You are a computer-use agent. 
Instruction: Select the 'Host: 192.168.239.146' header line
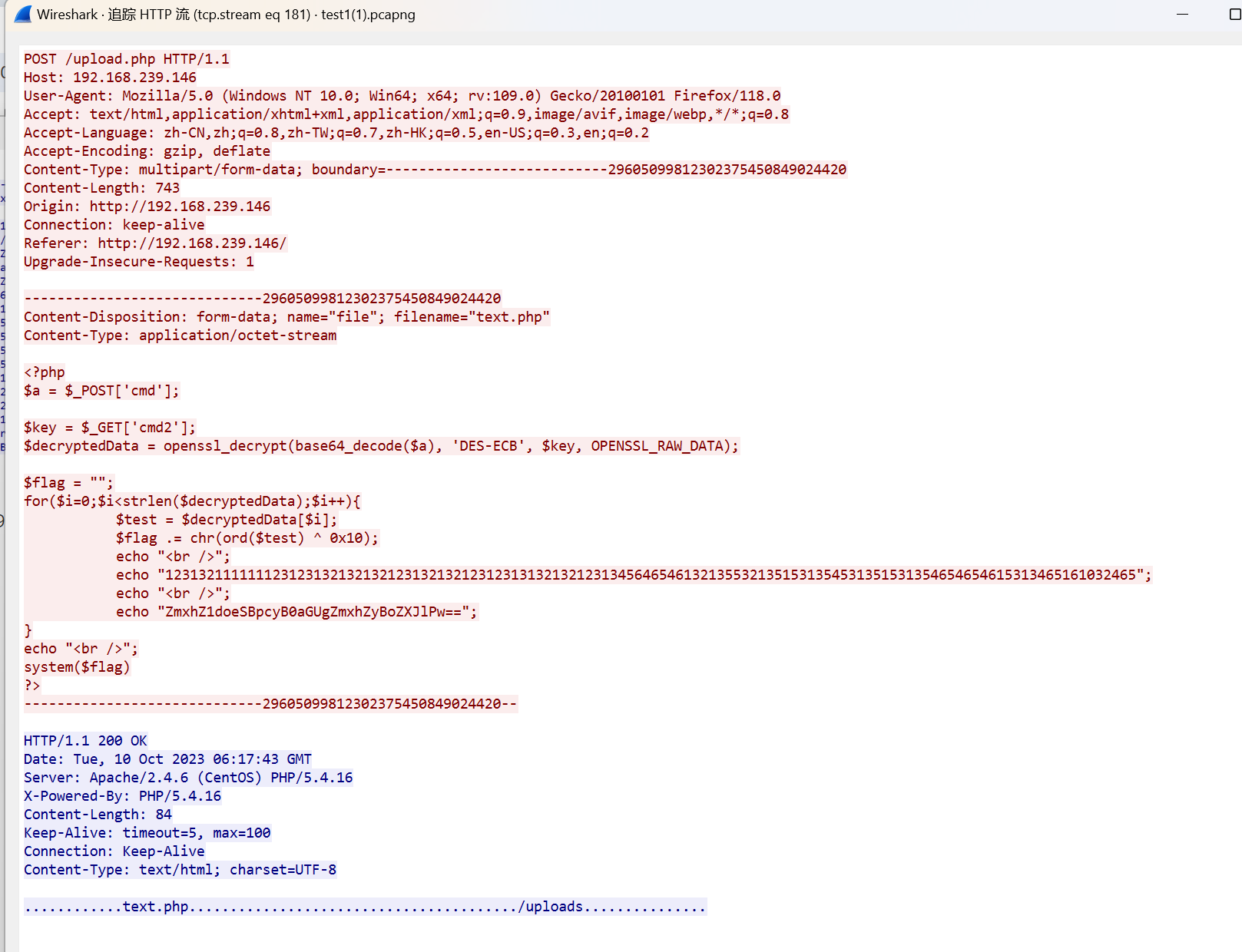pyautogui.click(x=110, y=78)
